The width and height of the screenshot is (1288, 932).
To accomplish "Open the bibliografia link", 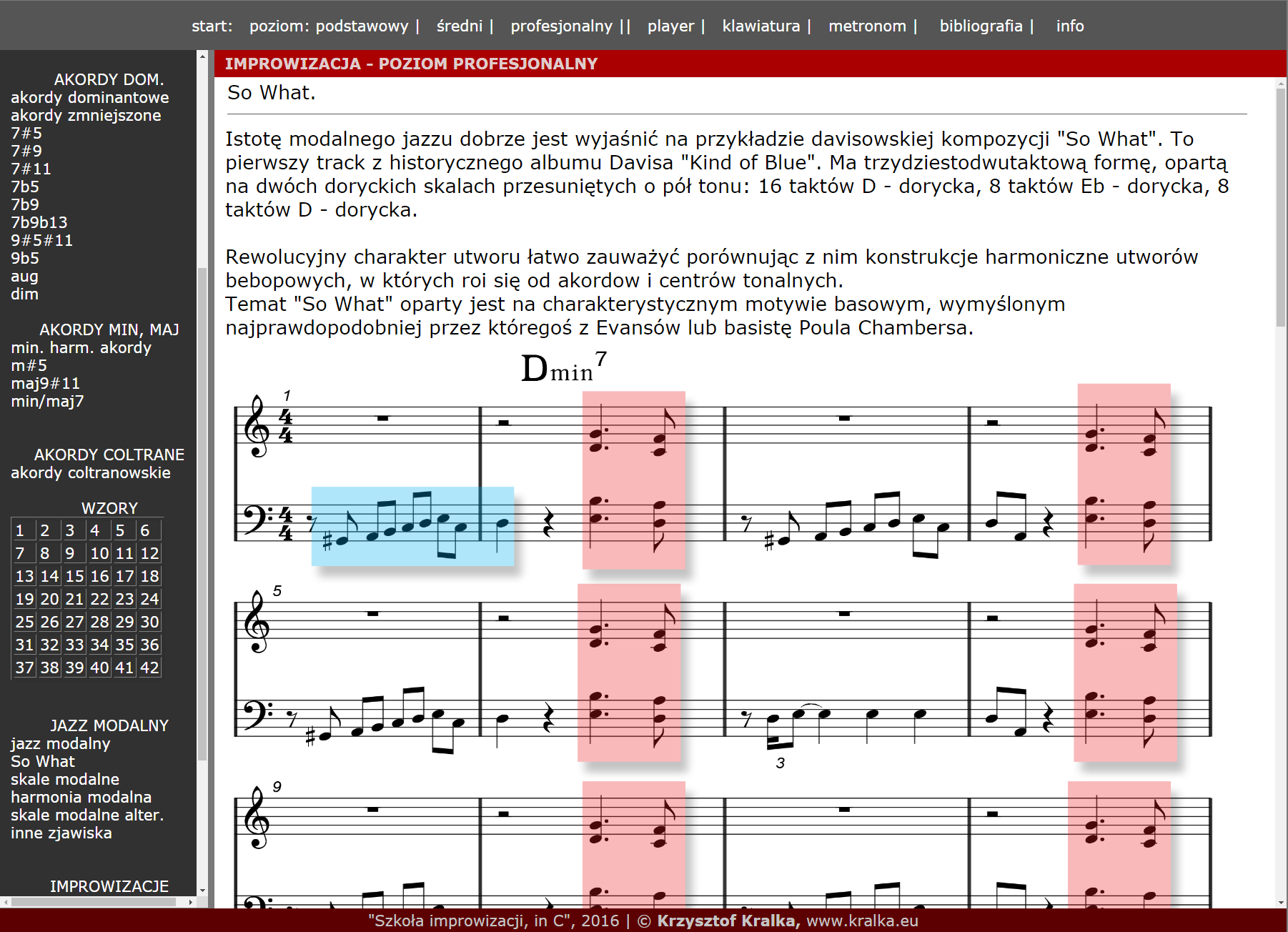I will click(981, 26).
